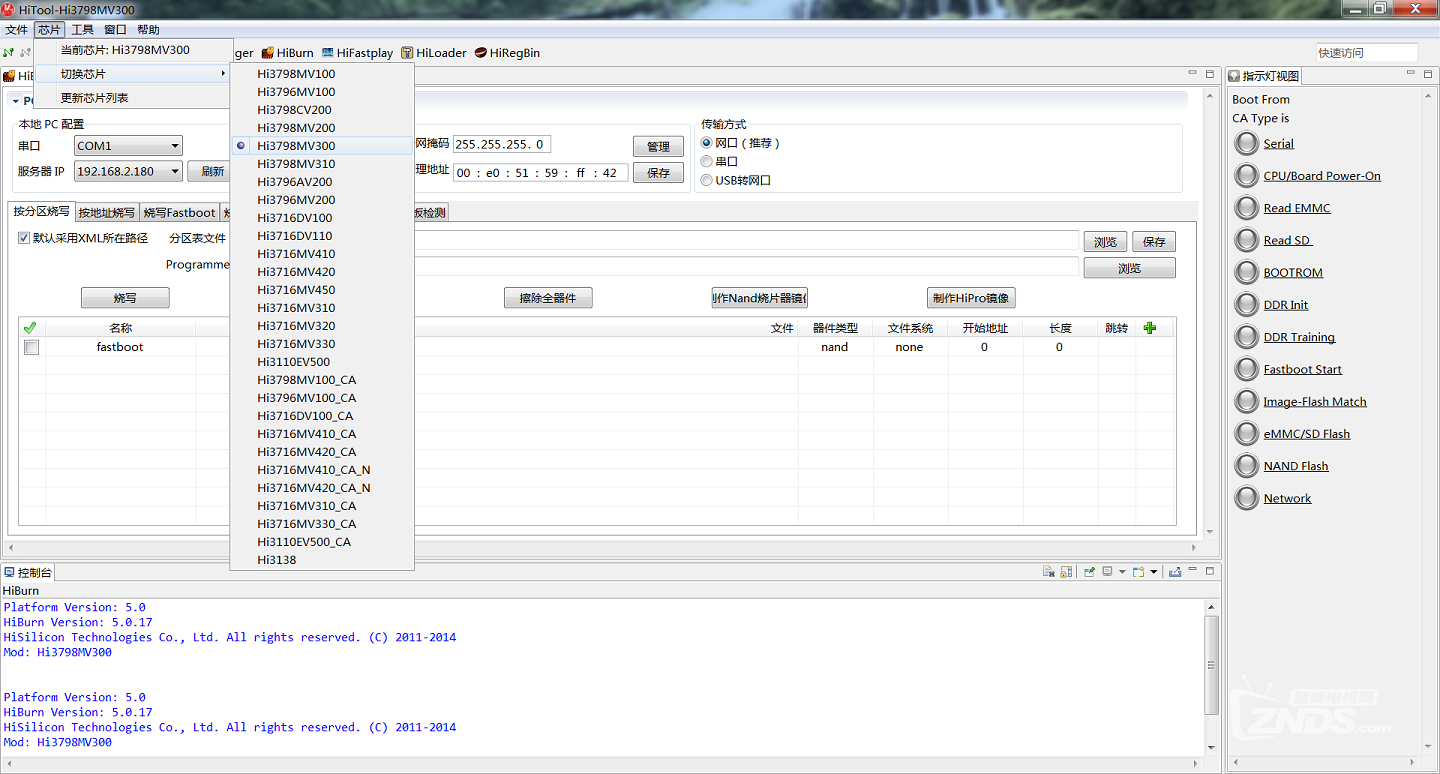1440x774 pixels.
Task: Click the DDR Training indicator light
Action: pyautogui.click(x=1246, y=337)
